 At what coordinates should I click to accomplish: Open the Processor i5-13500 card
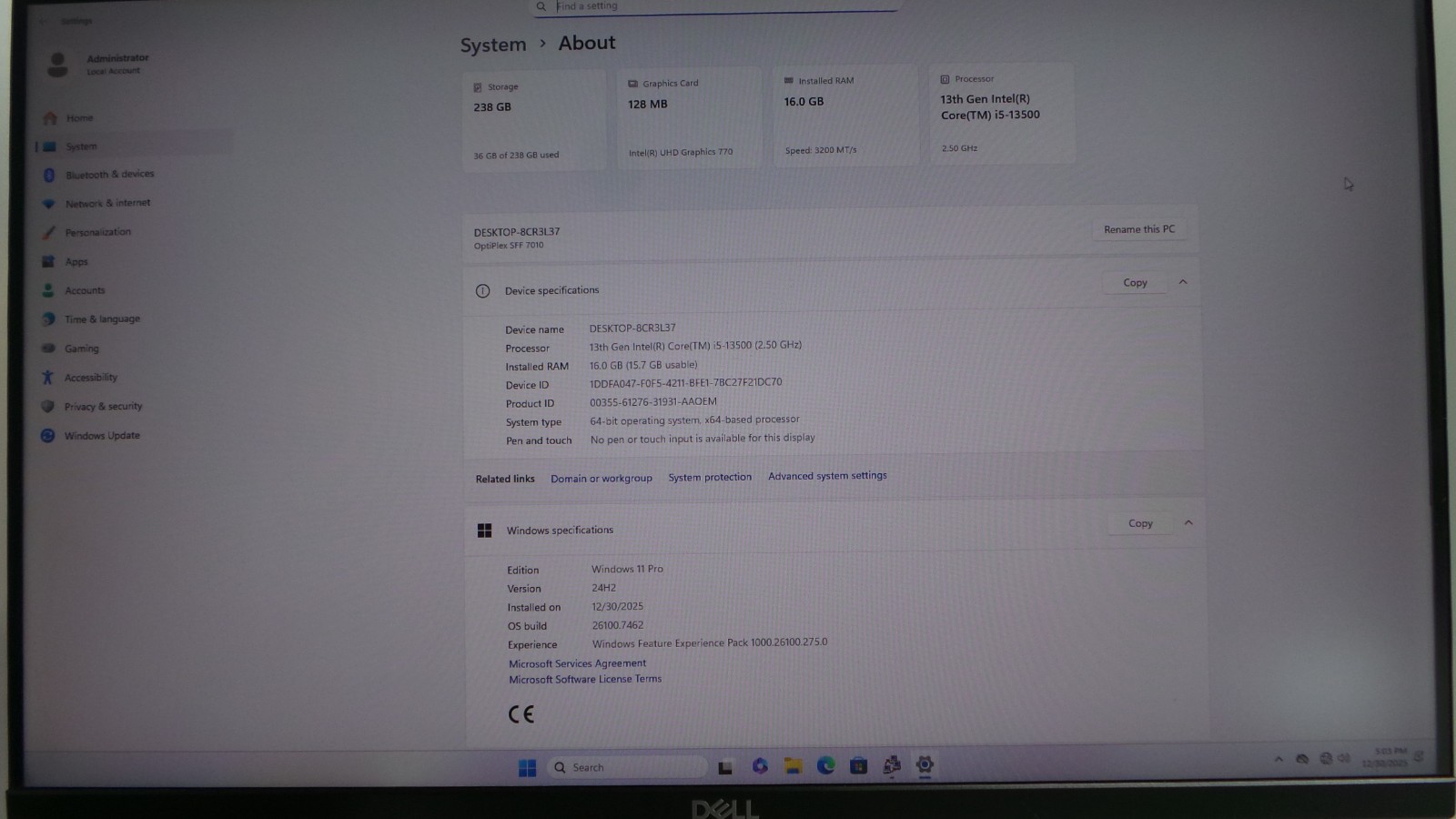[1002, 113]
